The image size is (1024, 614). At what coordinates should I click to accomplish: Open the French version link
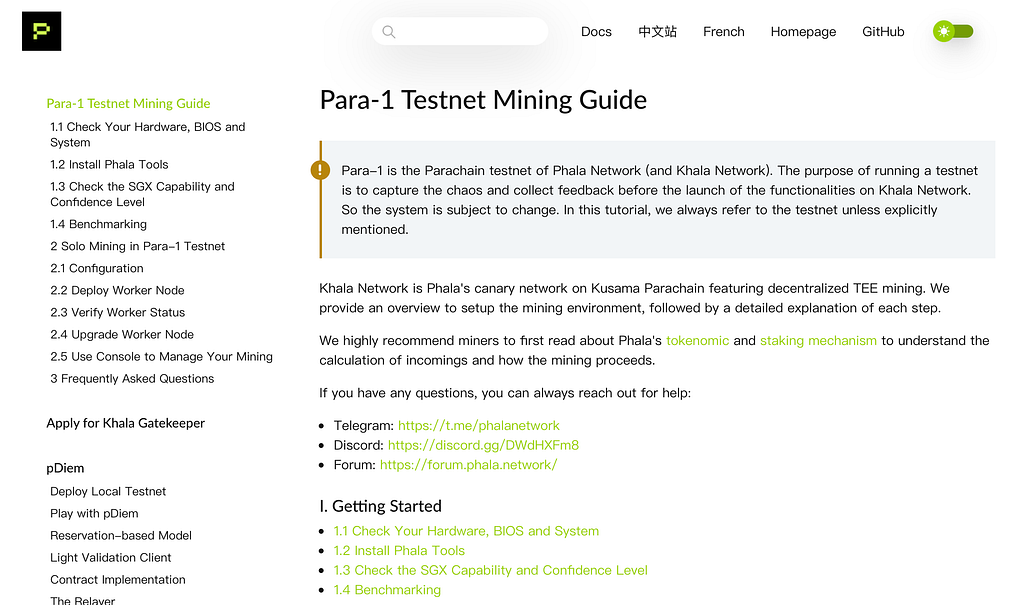(724, 32)
